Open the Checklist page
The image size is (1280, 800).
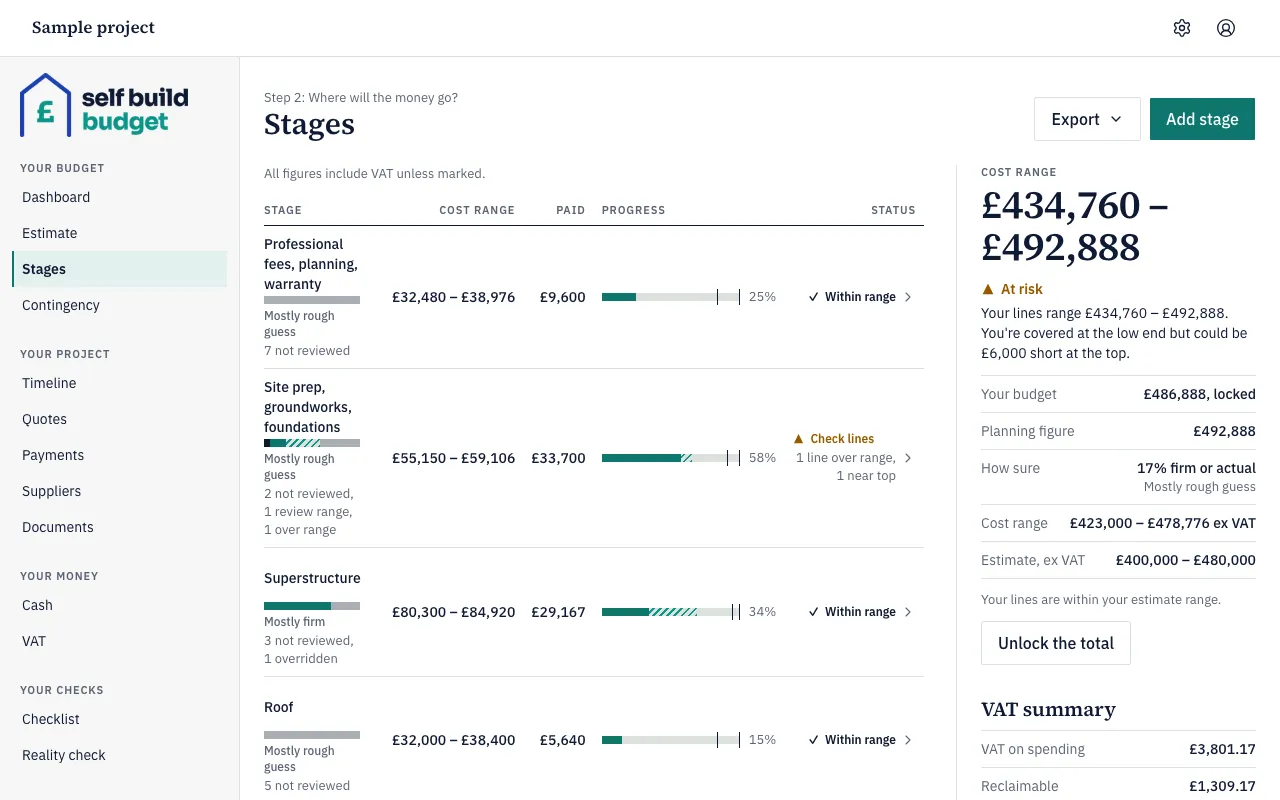(x=119, y=719)
